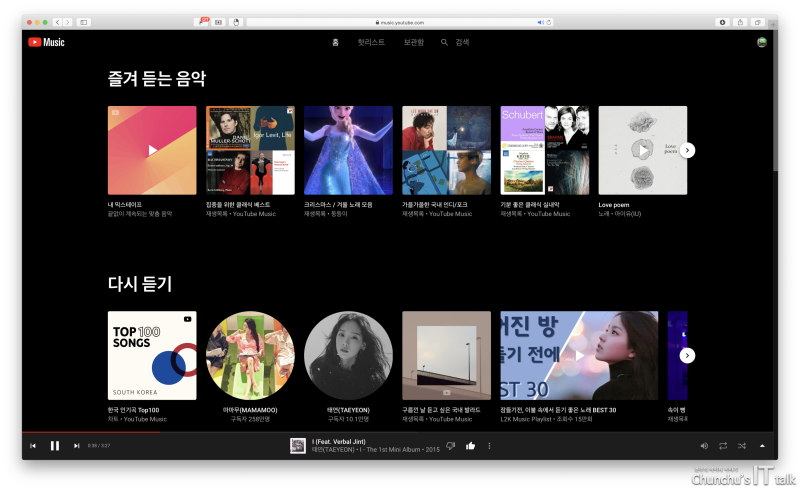The height and width of the screenshot is (489, 800).
Task: Pause the current song
Action: (x=55, y=446)
